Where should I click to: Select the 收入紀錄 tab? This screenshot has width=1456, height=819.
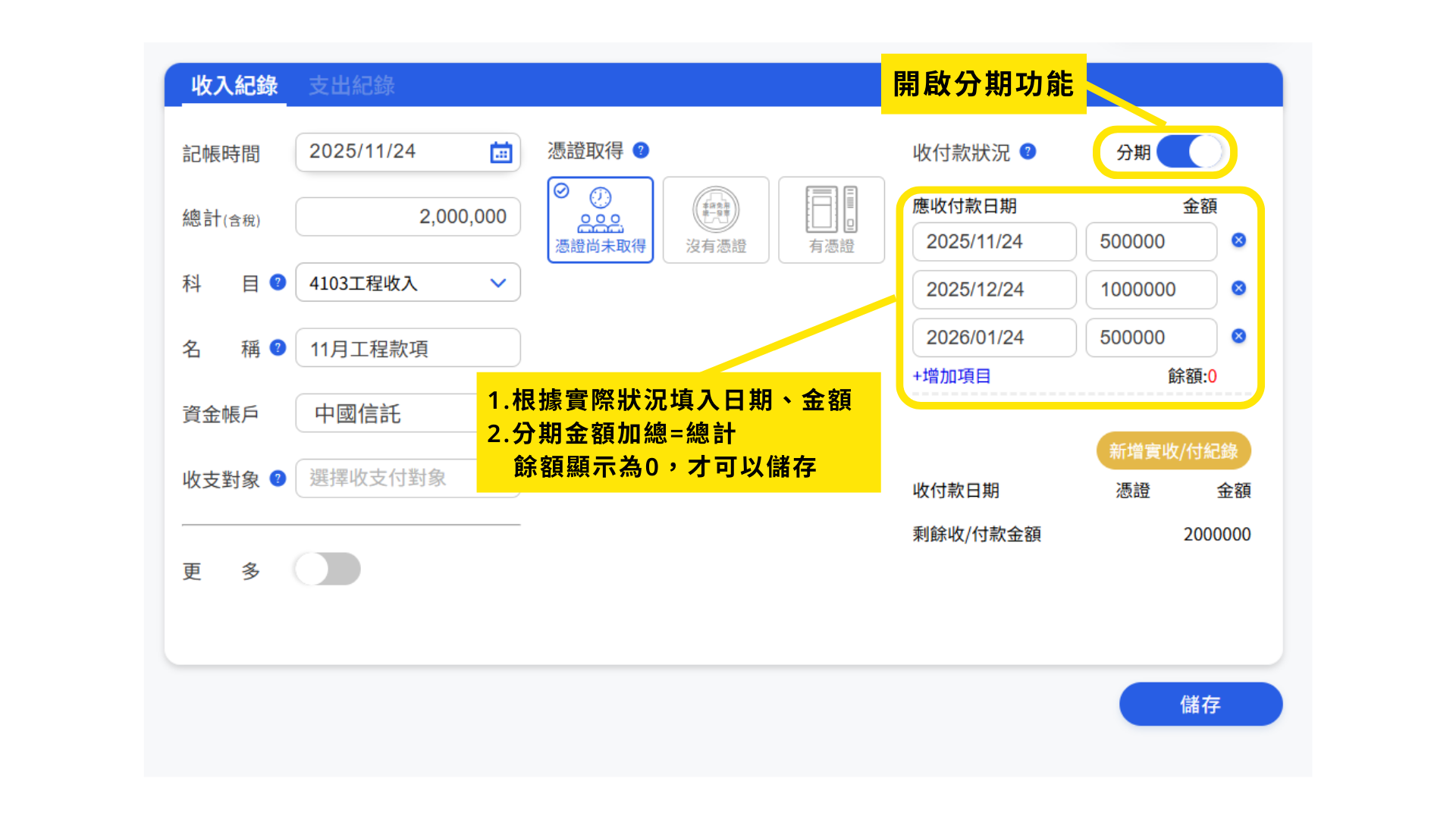pyautogui.click(x=234, y=86)
